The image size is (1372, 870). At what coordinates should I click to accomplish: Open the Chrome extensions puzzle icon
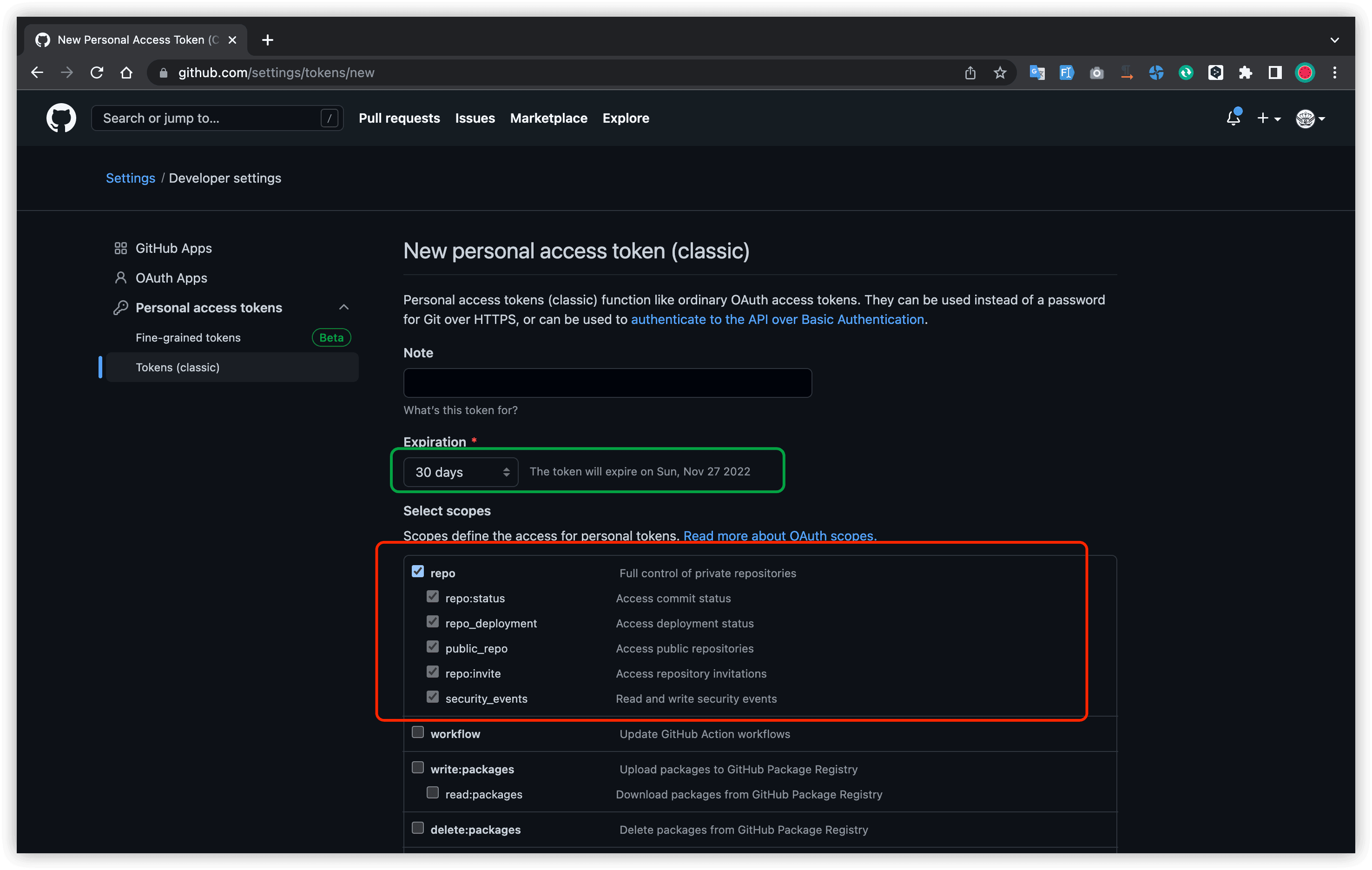[x=1246, y=72]
